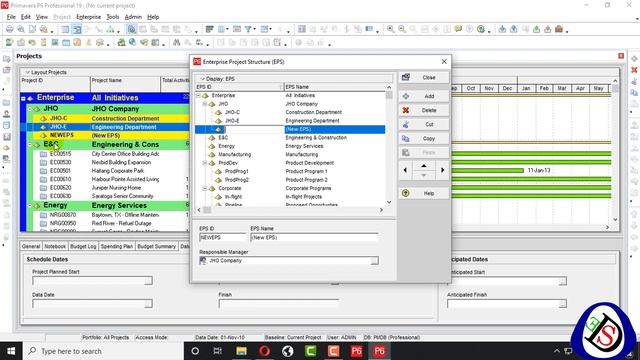Image resolution: width=640 pixels, height=360 pixels.
Task: Collapse the JHO group in Projects window
Action: pyautogui.click(x=30, y=109)
